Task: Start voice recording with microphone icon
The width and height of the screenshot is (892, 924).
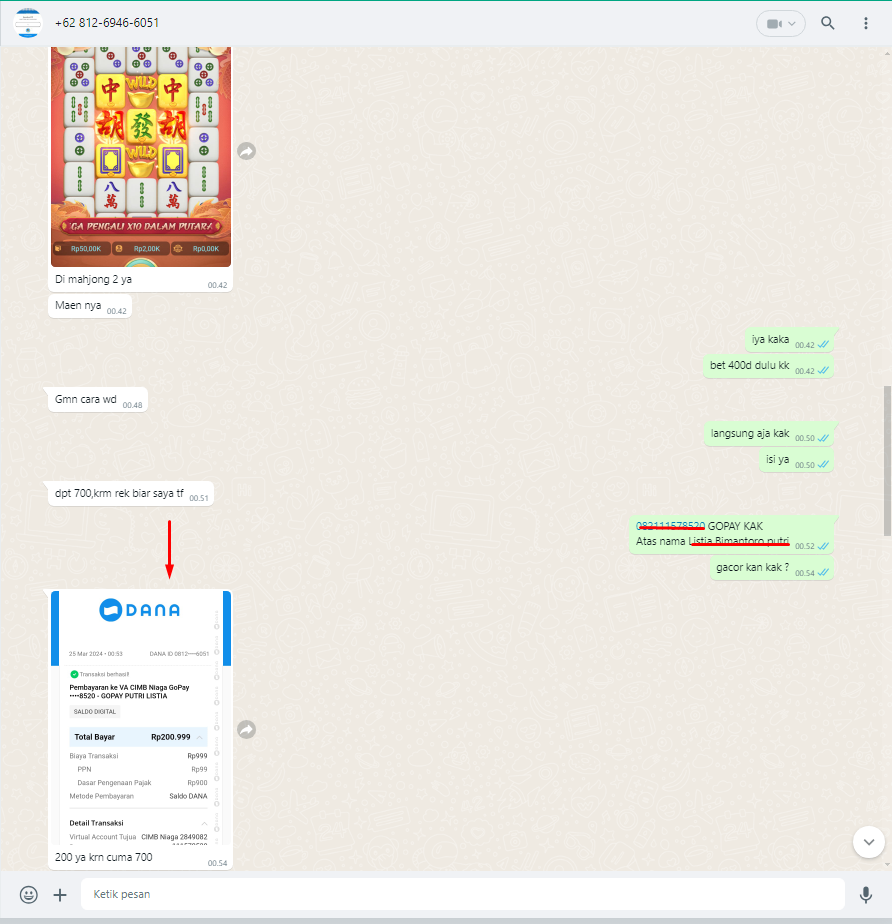Action: tap(866, 894)
